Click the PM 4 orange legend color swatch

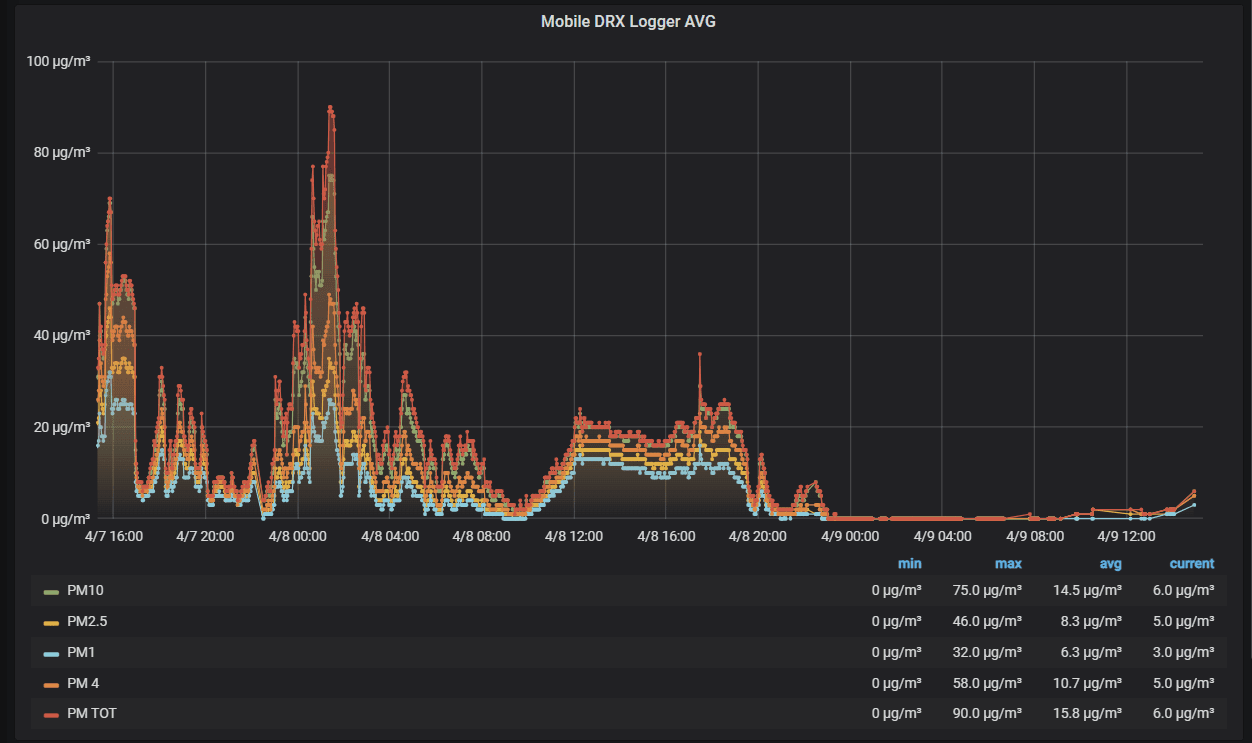pyautogui.click(x=52, y=684)
